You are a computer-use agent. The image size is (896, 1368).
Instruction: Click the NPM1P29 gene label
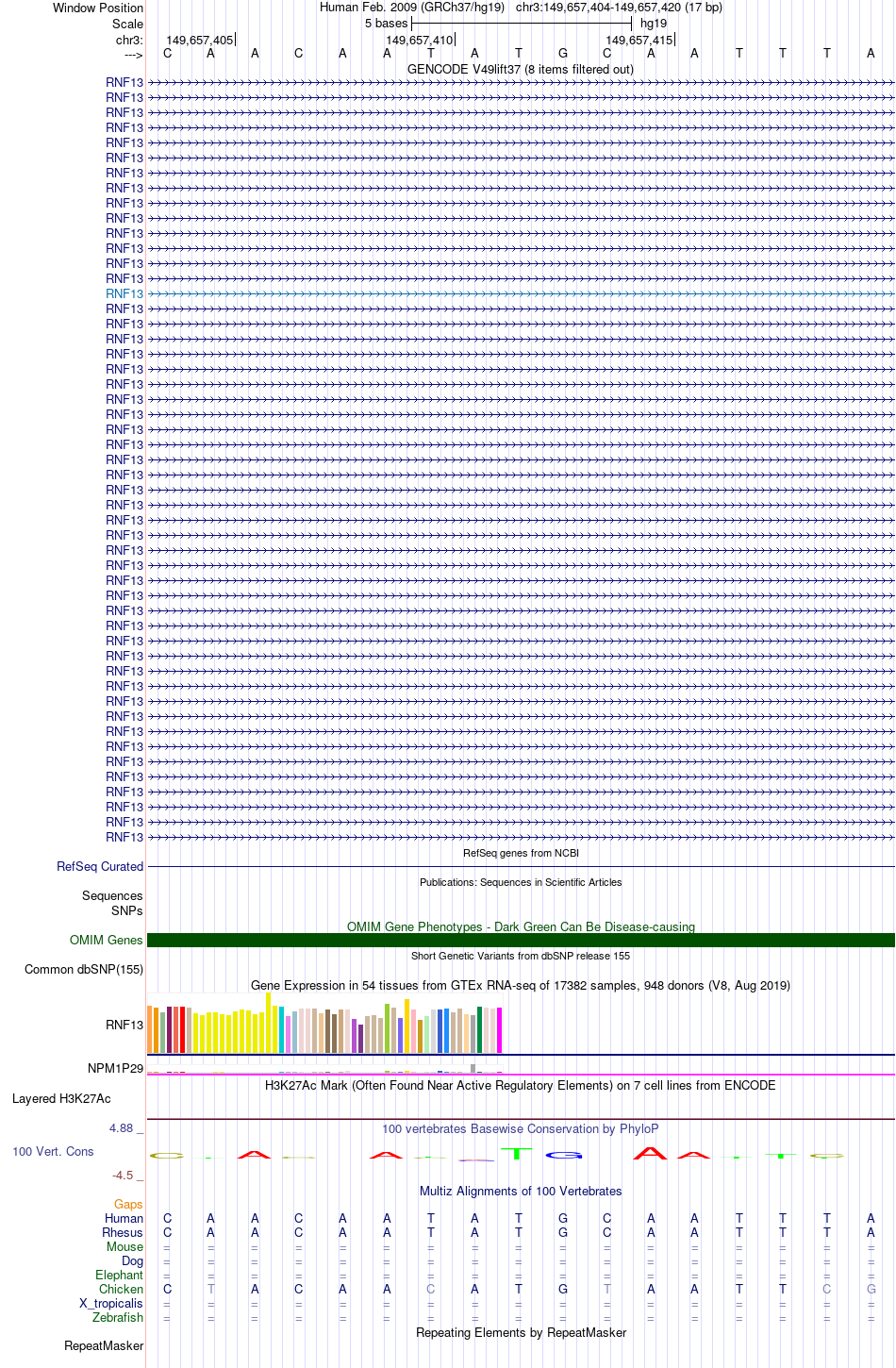point(115,1068)
